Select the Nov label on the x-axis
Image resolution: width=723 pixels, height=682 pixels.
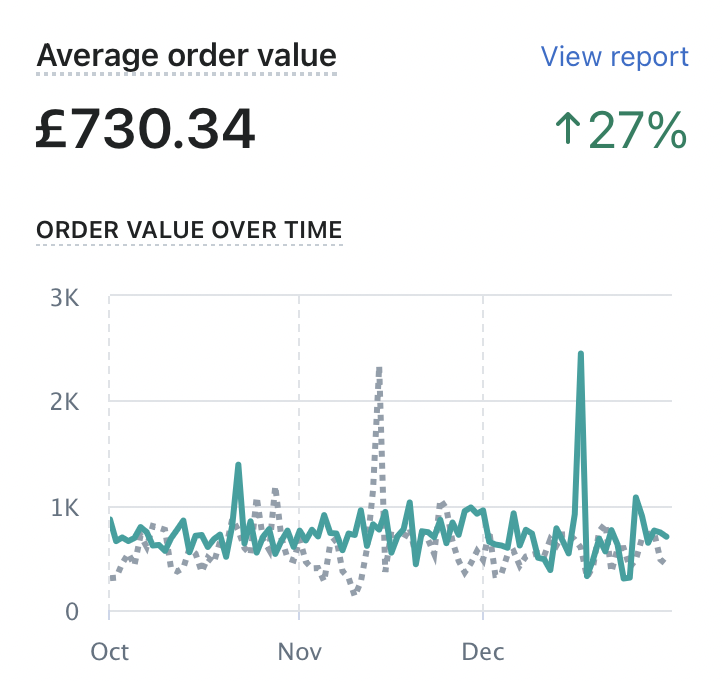299,652
